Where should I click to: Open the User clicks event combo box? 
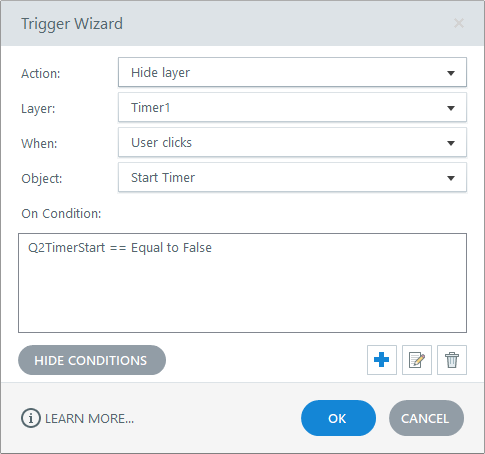point(292,142)
